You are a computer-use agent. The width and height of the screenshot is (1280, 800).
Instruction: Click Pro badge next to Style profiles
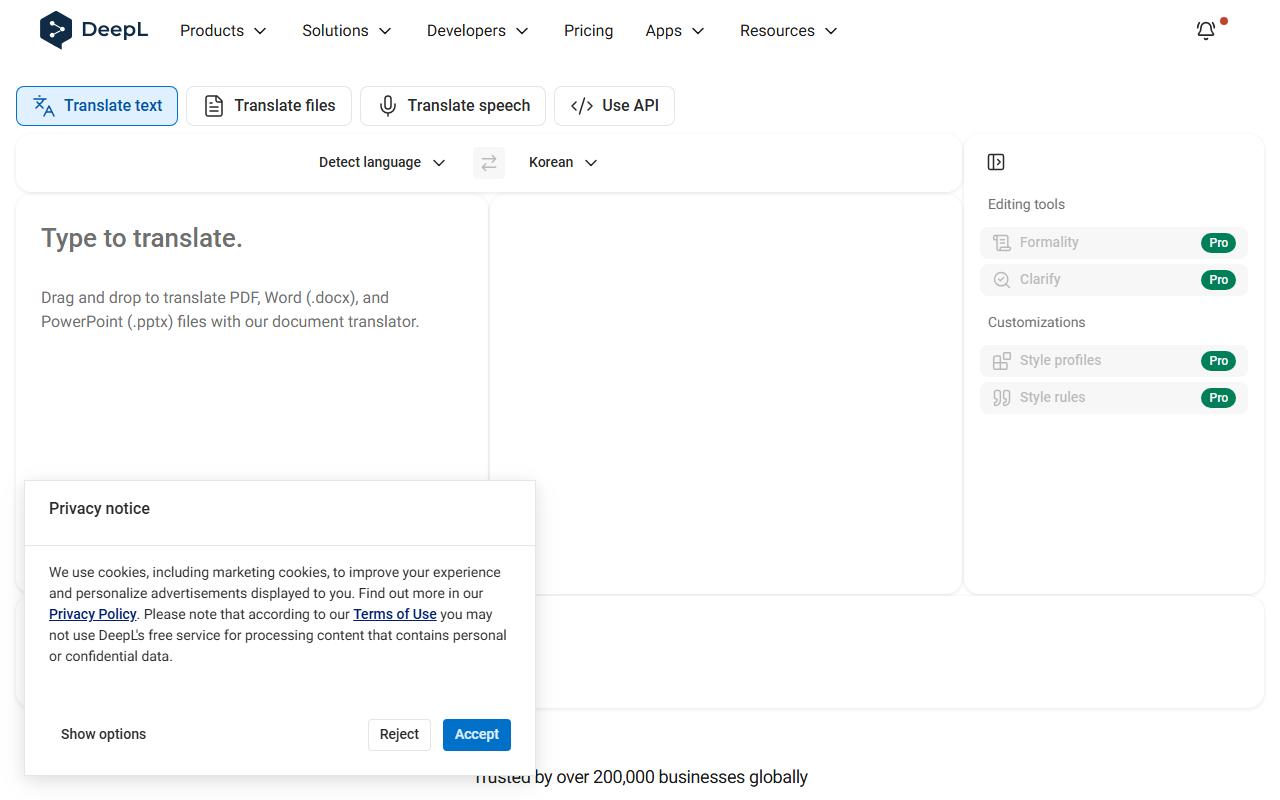(x=1218, y=361)
